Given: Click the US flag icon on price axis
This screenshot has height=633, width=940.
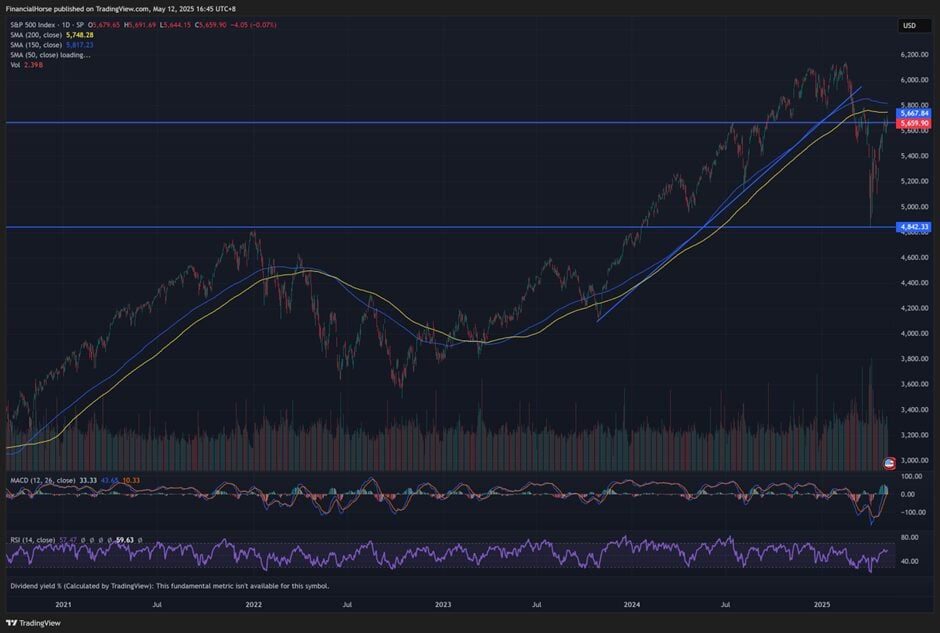Looking at the screenshot, I should [891, 463].
